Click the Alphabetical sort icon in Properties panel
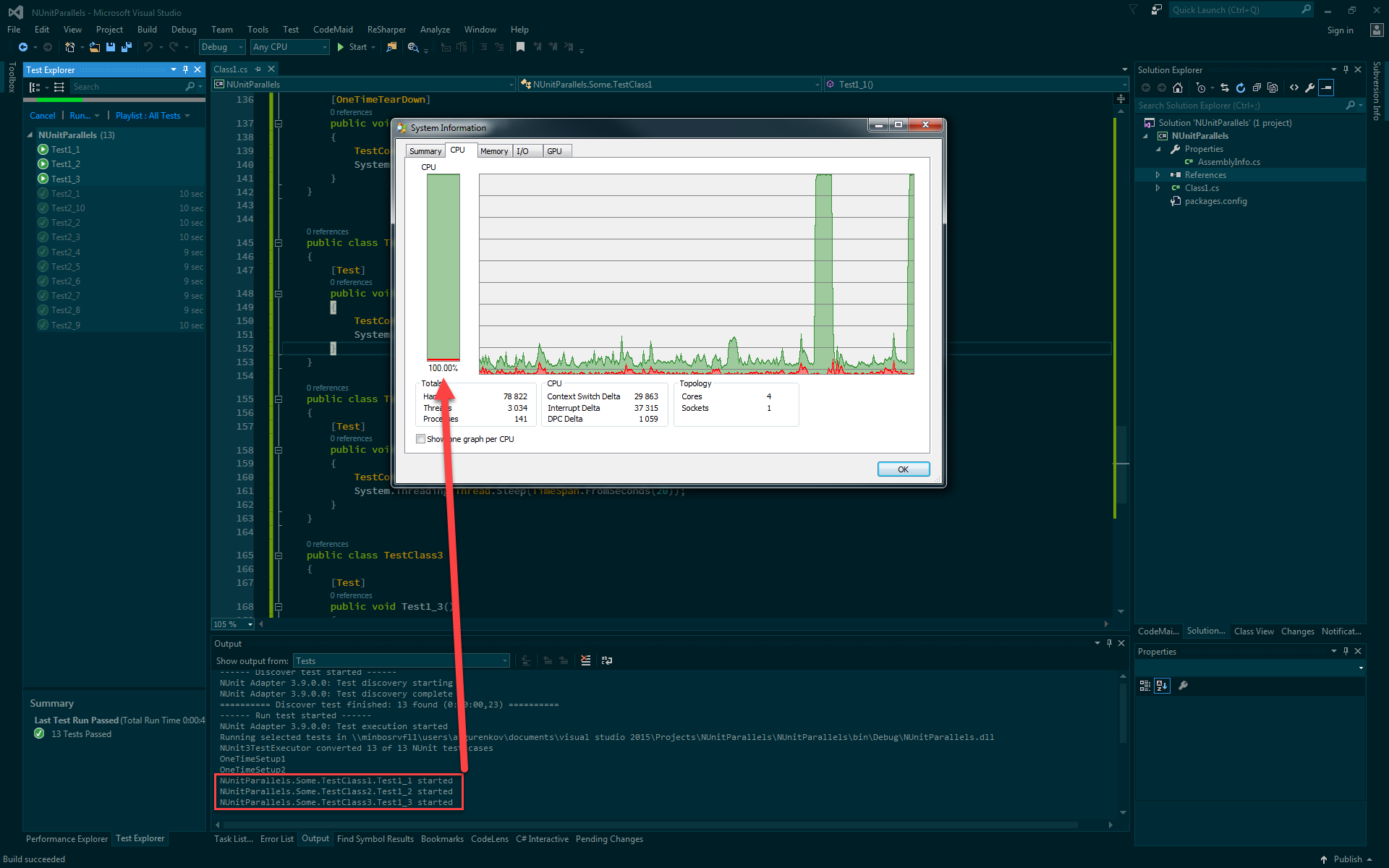 tap(1162, 686)
